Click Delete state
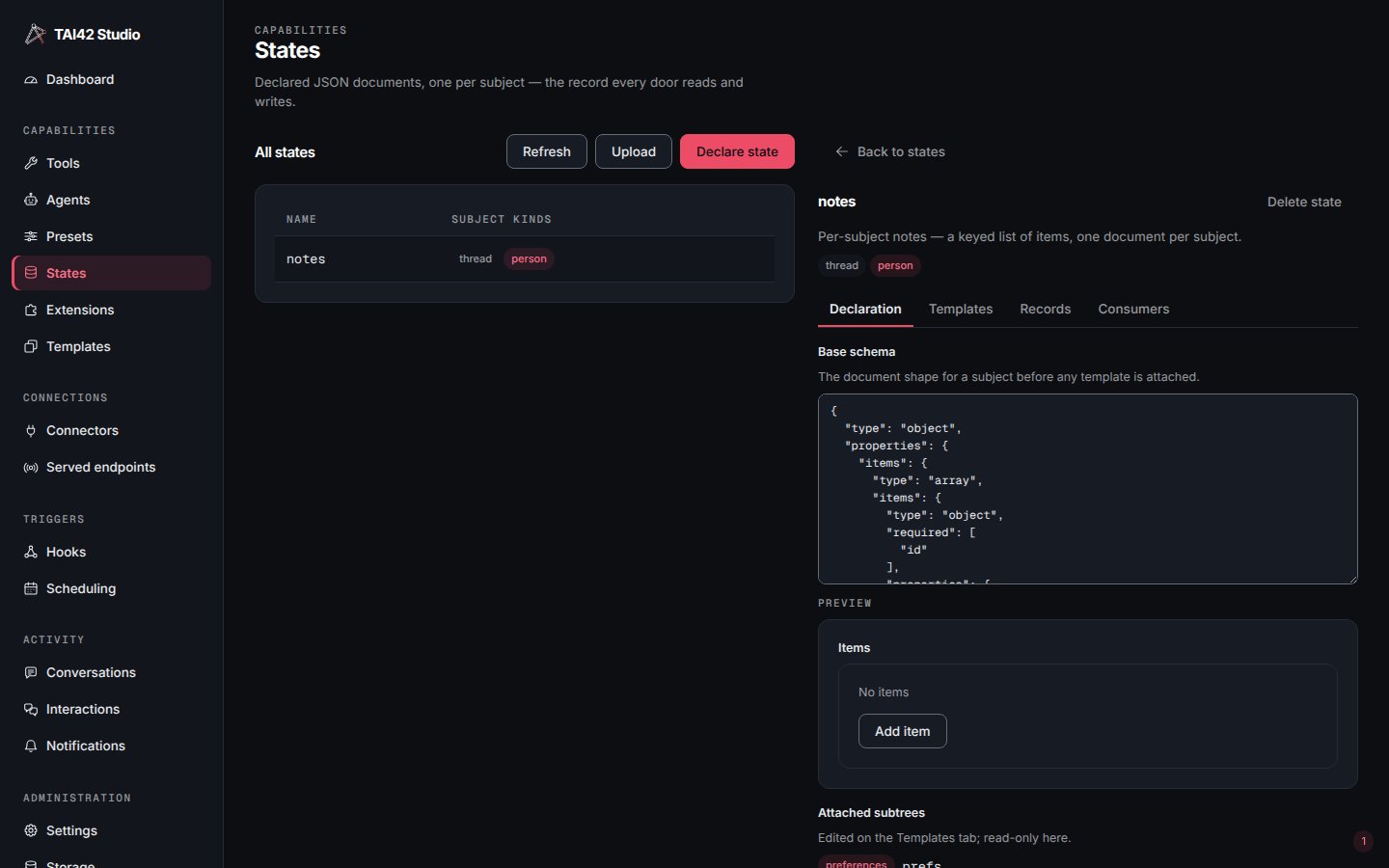This screenshot has width=1389, height=868. pos(1304,203)
